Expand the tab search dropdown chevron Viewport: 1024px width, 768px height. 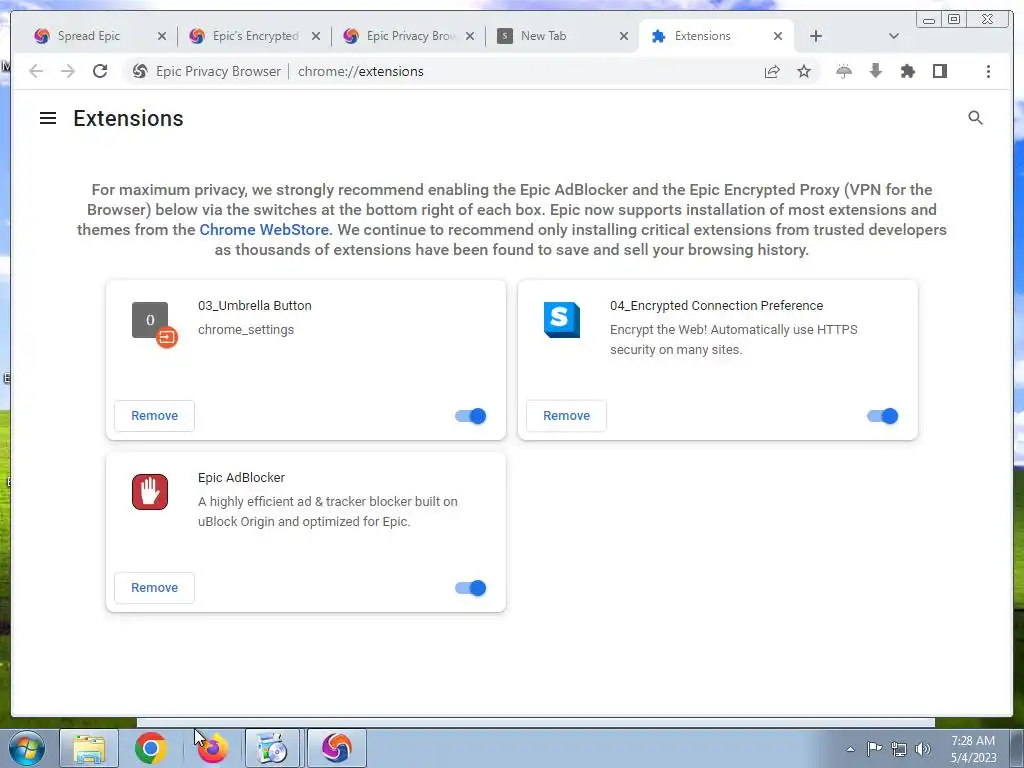tap(894, 36)
